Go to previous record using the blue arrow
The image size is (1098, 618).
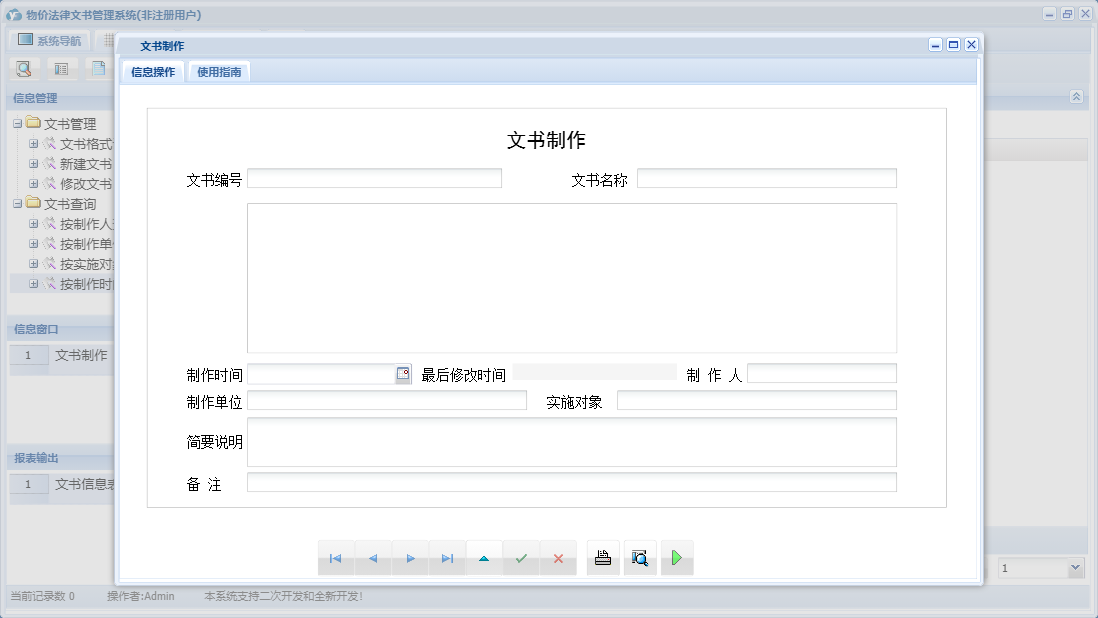373,558
